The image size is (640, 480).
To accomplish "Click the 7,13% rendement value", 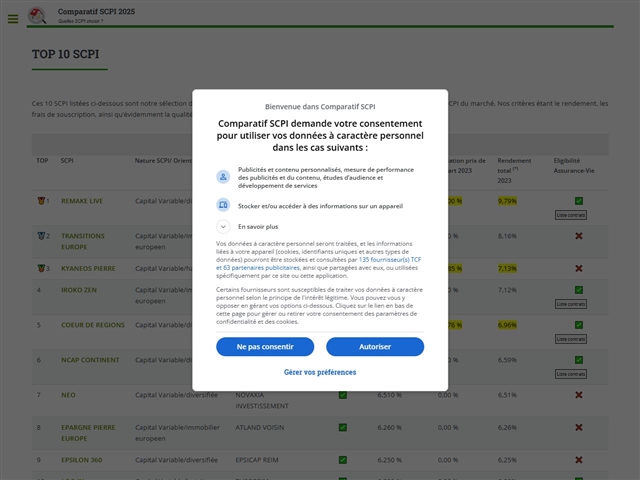I will (507, 269).
